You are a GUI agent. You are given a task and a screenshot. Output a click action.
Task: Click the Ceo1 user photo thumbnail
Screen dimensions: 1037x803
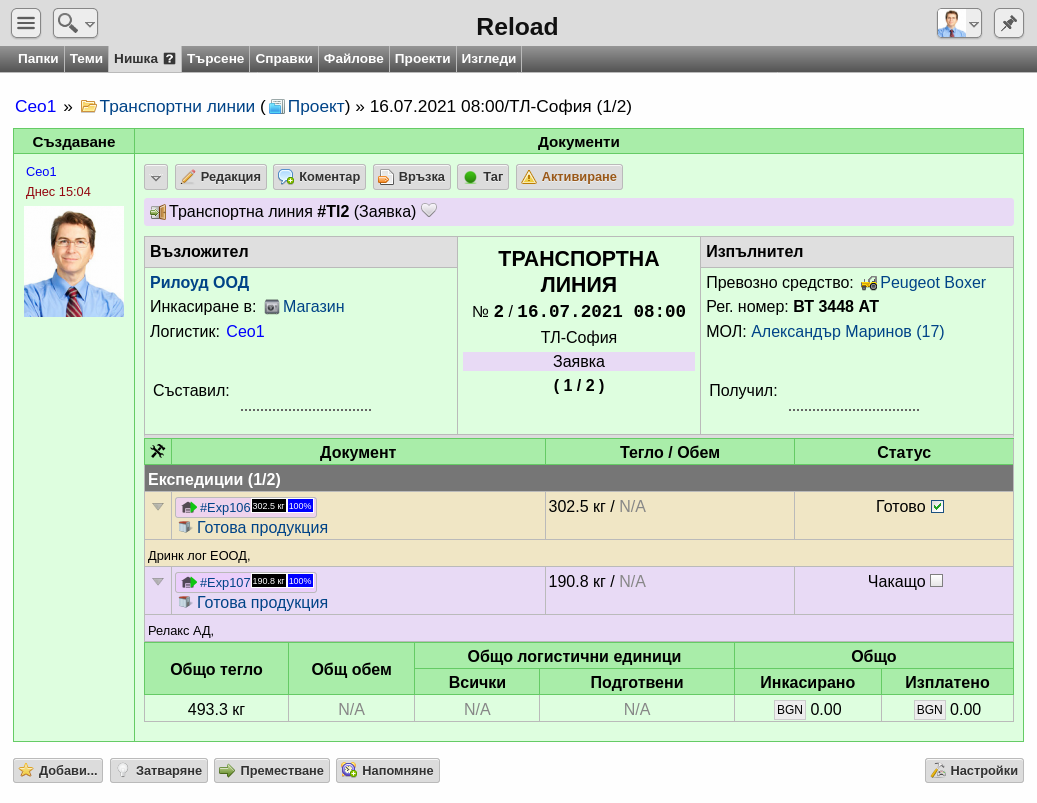(x=74, y=261)
